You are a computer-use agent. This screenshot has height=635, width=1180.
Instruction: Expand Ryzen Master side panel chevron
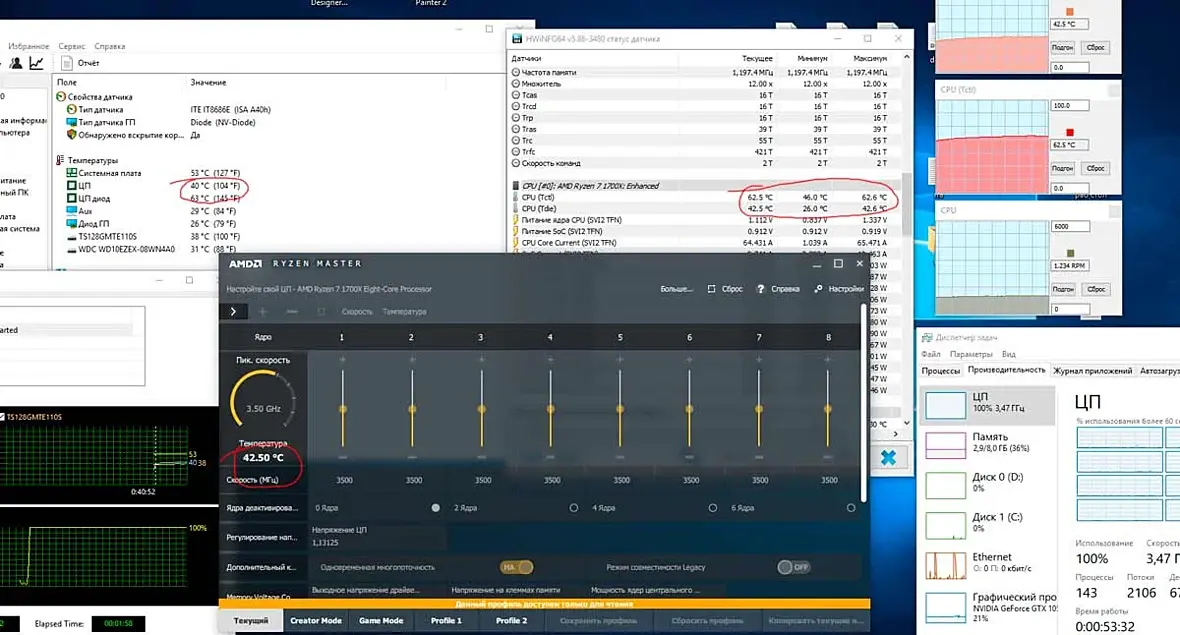click(x=233, y=311)
